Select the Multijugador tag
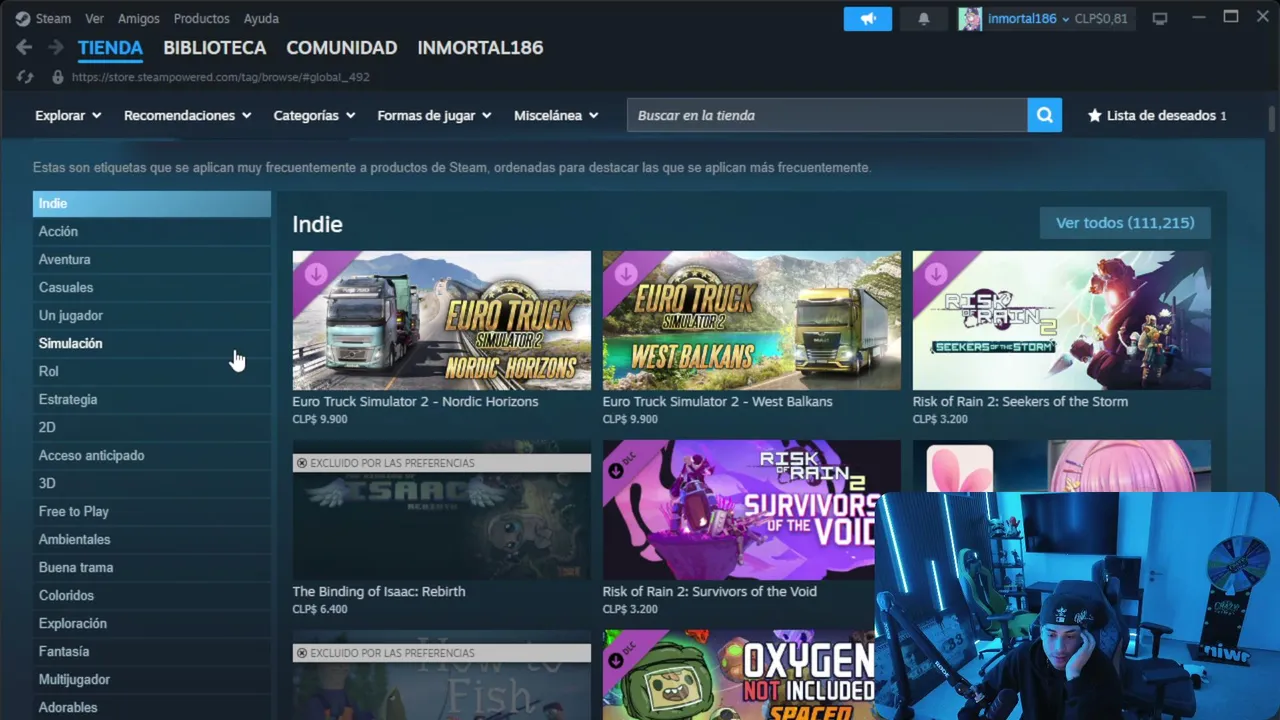Image resolution: width=1280 pixels, height=720 pixels. [152, 679]
